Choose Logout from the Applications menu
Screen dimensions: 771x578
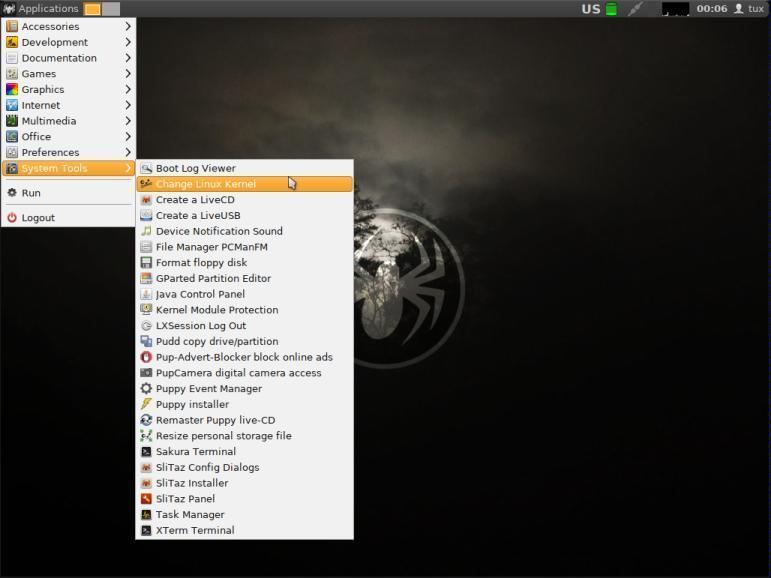click(x=68, y=217)
